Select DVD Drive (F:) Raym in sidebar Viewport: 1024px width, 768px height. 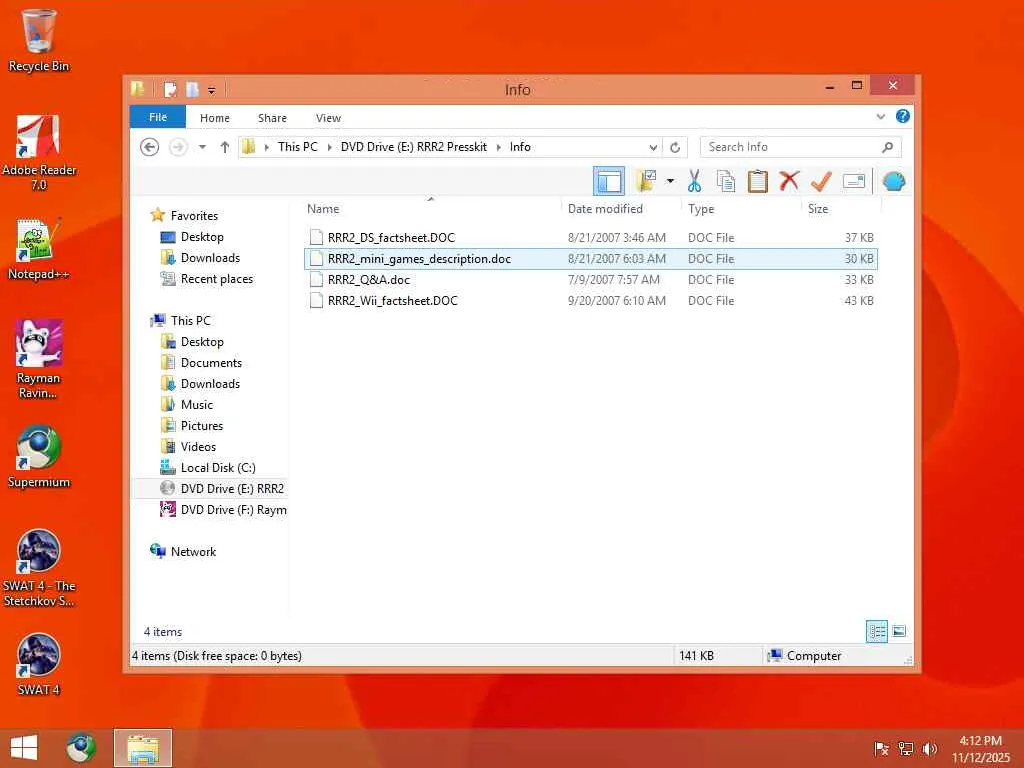coord(223,509)
